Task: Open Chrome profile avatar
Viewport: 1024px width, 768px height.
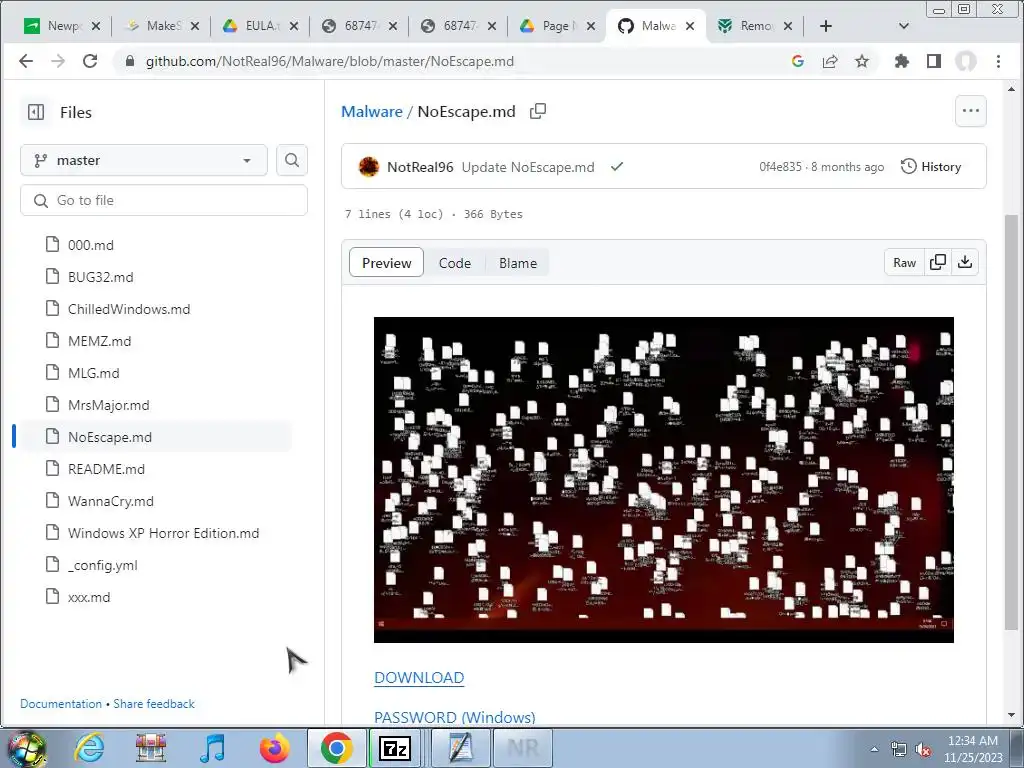Action: pos(966,61)
